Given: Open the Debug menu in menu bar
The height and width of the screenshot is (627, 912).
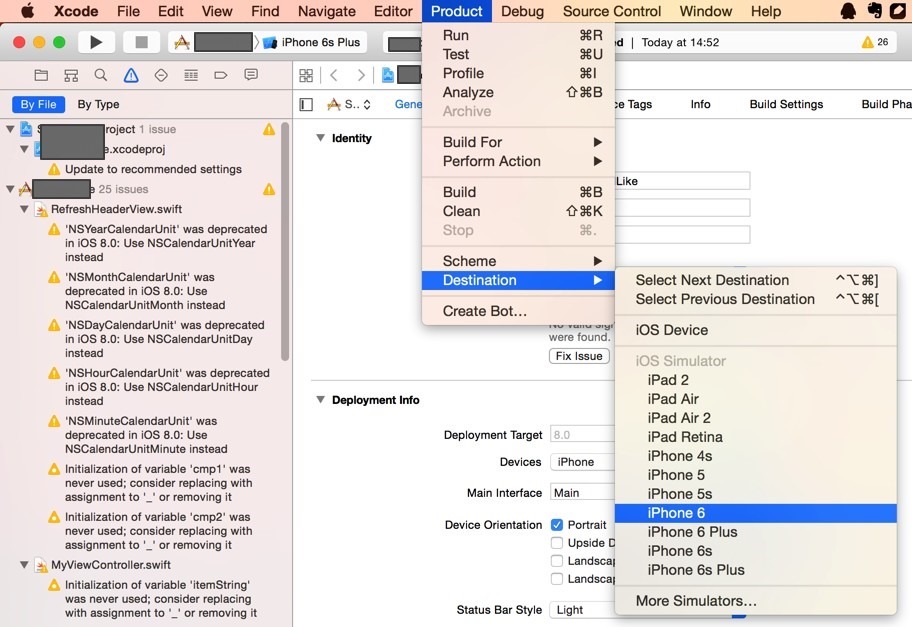Looking at the screenshot, I should pos(522,11).
